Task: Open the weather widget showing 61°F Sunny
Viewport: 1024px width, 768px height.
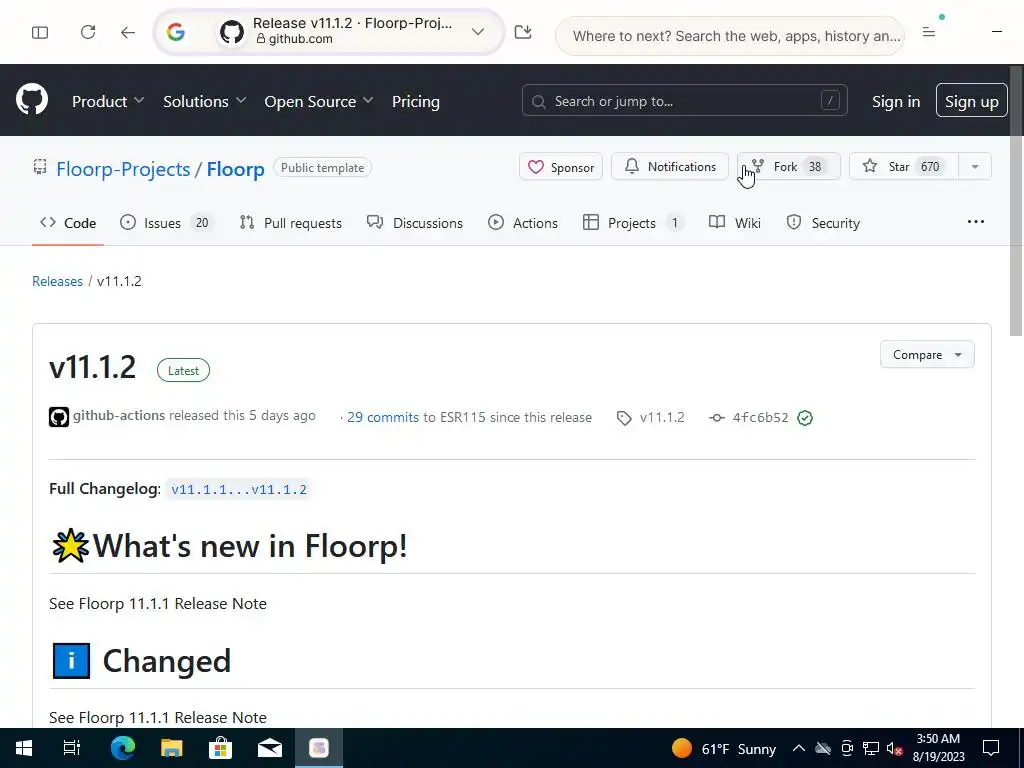Action: tap(724, 748)
